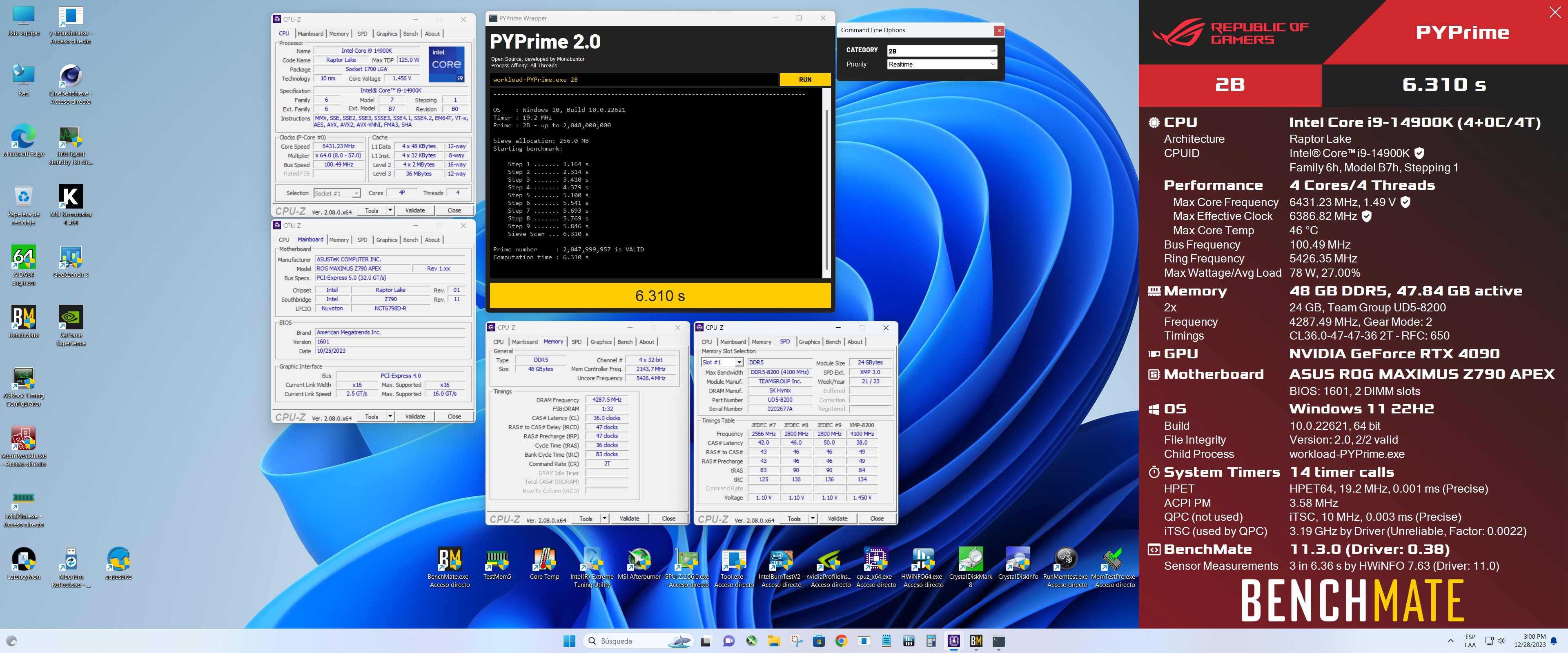
Task: Open the Priority dropdown set to Realtime
Action: pyautogui.click(x=942, y=64)
